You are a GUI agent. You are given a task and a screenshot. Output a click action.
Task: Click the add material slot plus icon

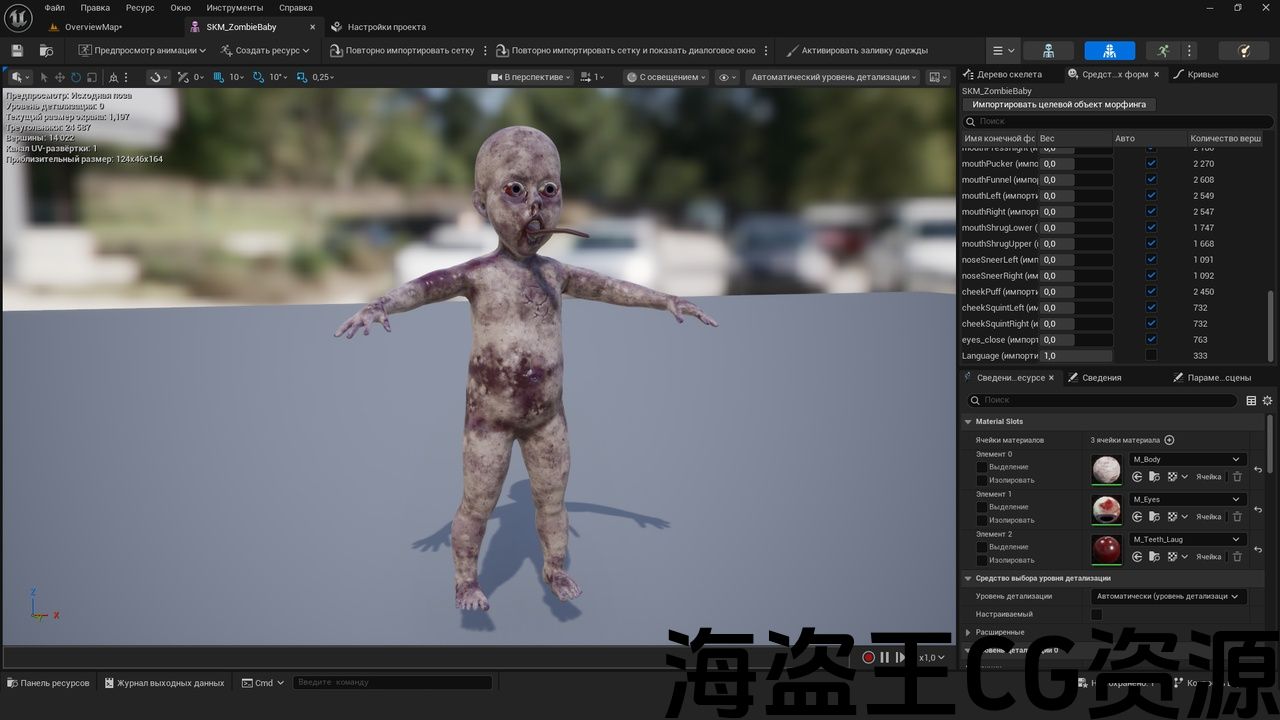pyautogui.click(x=1169, y=440)
